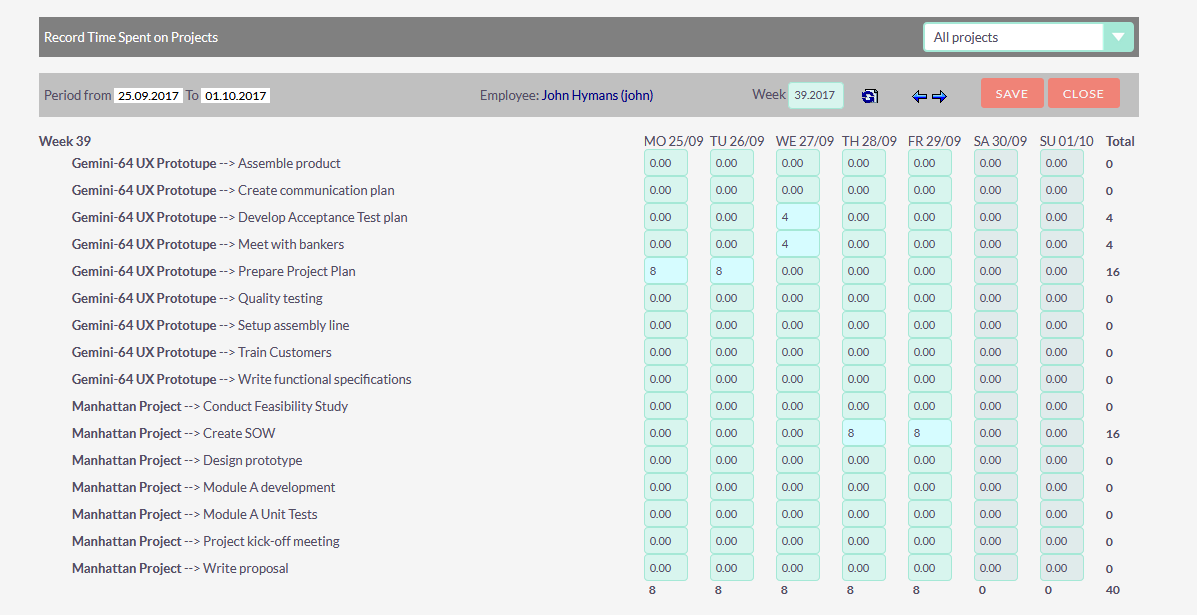Click the 'SA 30/09' column header
Image resolution: width=1197 pixels, height=615 pixels.
(1000, 141)
